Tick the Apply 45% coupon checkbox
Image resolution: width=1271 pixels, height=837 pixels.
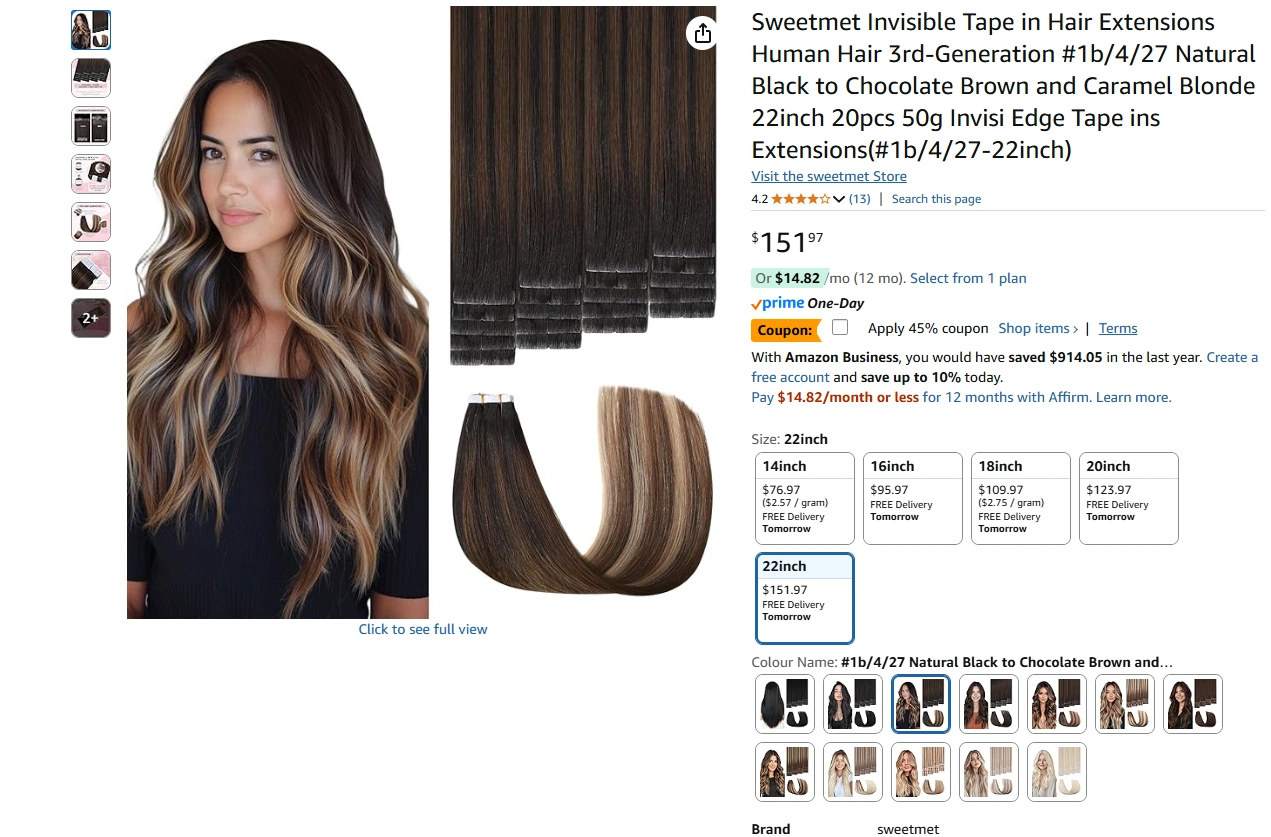[x=840, y=327]
